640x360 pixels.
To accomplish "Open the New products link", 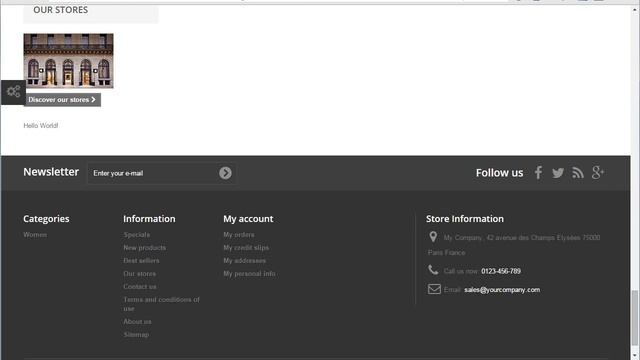I will click(x=144, y=248).
